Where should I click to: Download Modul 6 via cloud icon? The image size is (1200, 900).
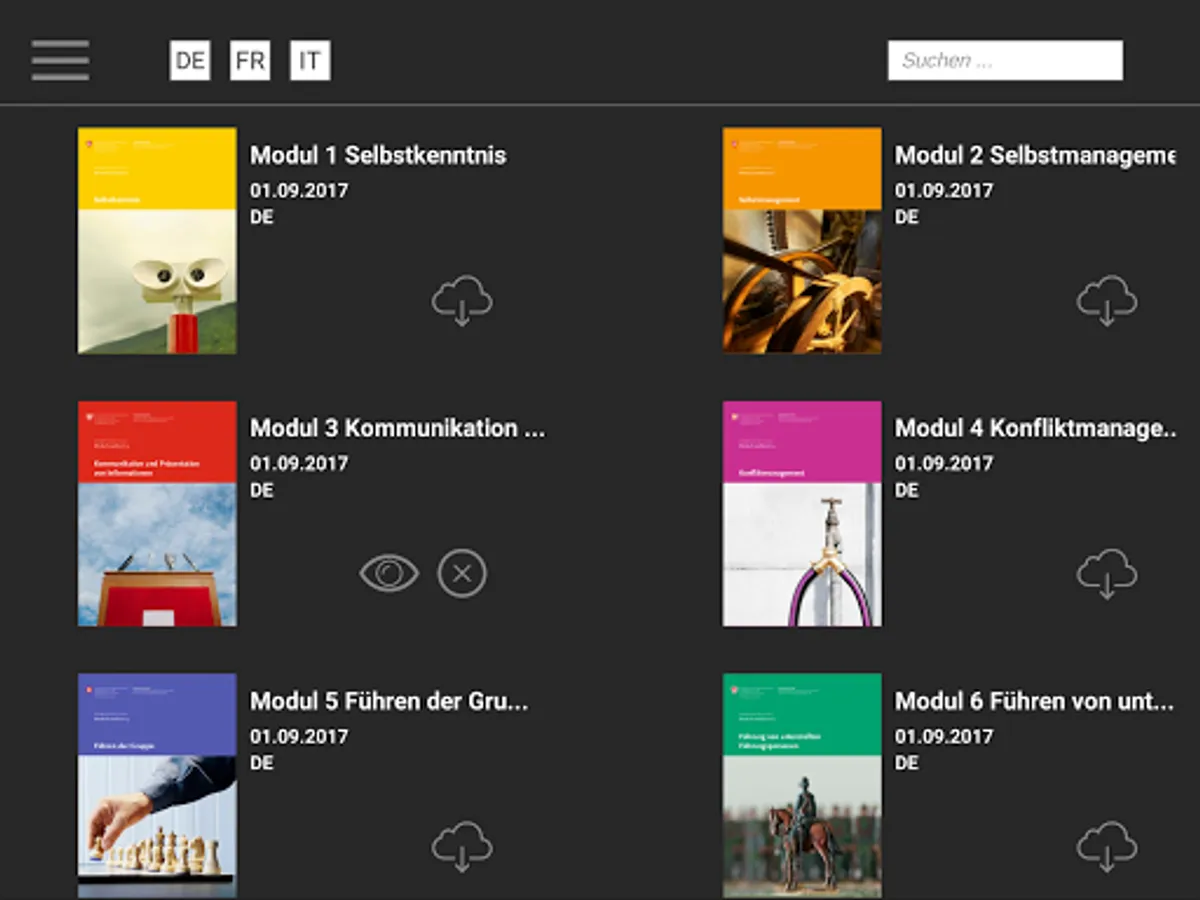click(1107, 846)
